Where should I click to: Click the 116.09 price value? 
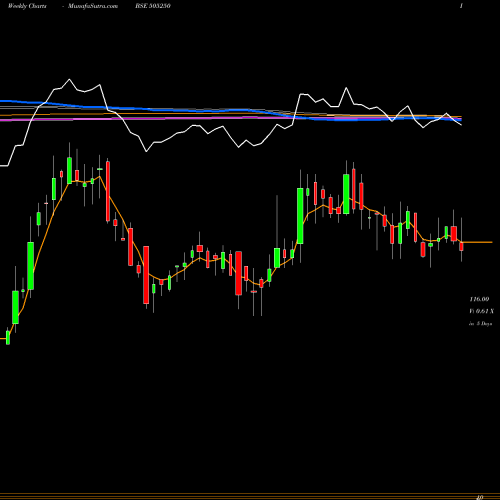tap(479, 299)
